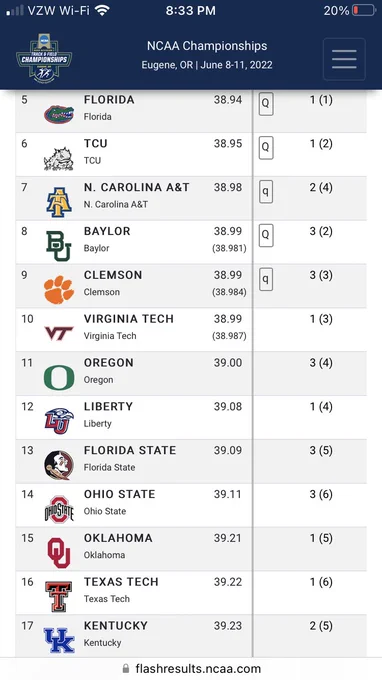Image resolution: width=382 pixels, height=680 pixels.
Task: Click Clemson's q qualifier badge
Action: 266,279
